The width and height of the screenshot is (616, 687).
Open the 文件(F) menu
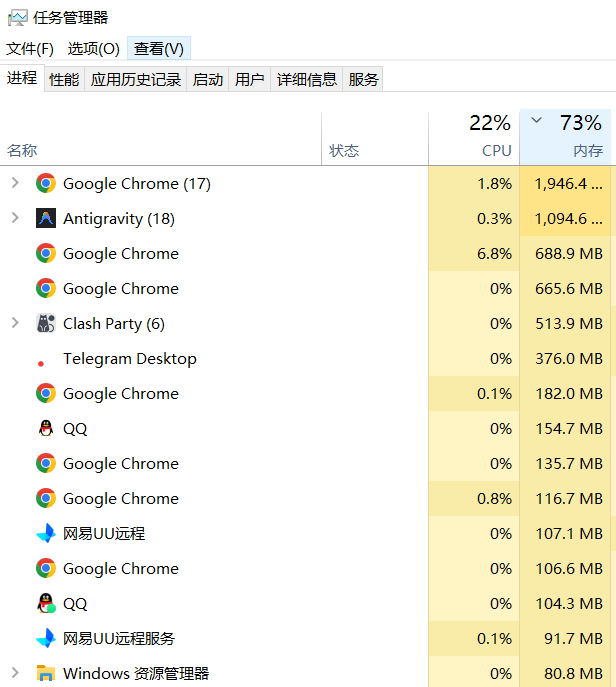point(30,48)
